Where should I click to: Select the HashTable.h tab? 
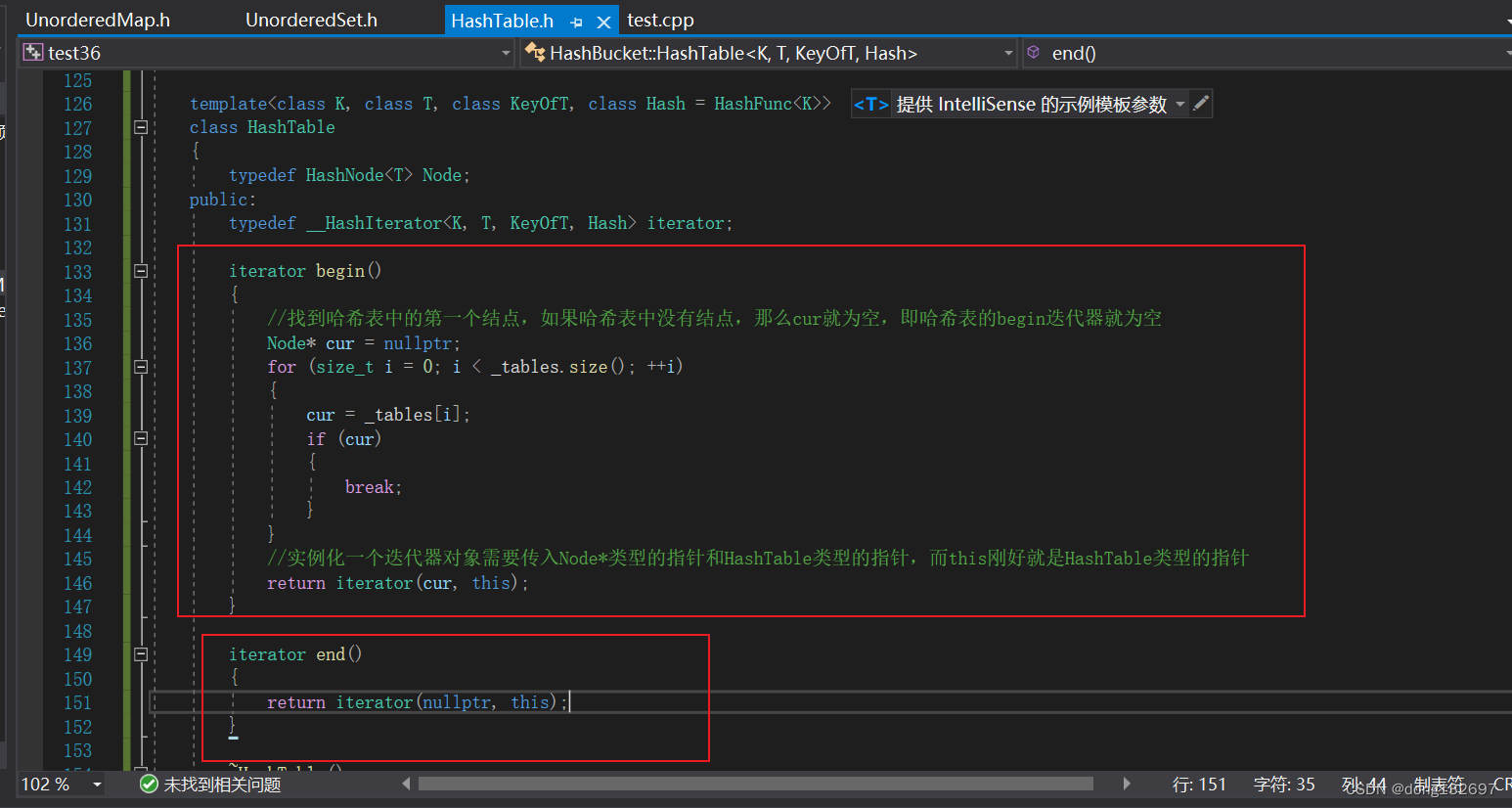click(x=502, y=21)
